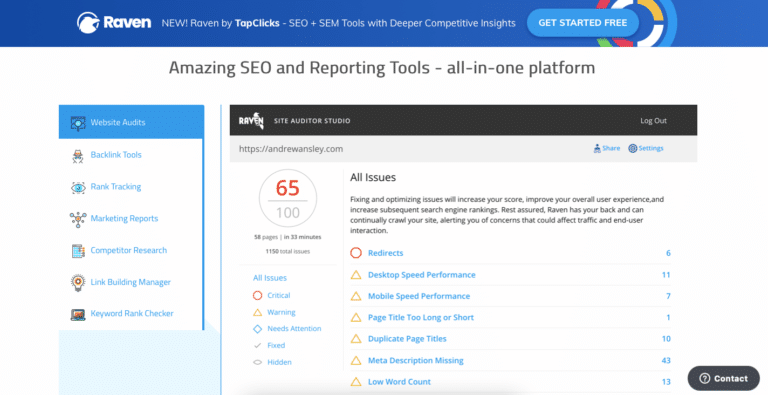The width and height of the screenshot is (768, 395).
Task: Filter by Needs Attention issues
Action: click(x=294, y=329)
